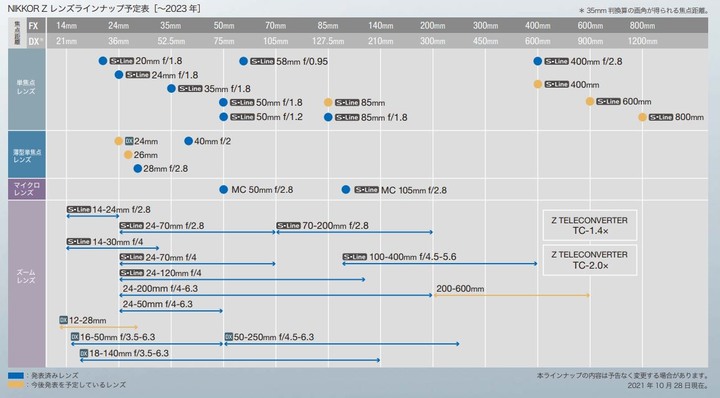Click the orange dot beside S-Line 600mm
This screenshot has height=398, width=720.
(x=590, y=101)
